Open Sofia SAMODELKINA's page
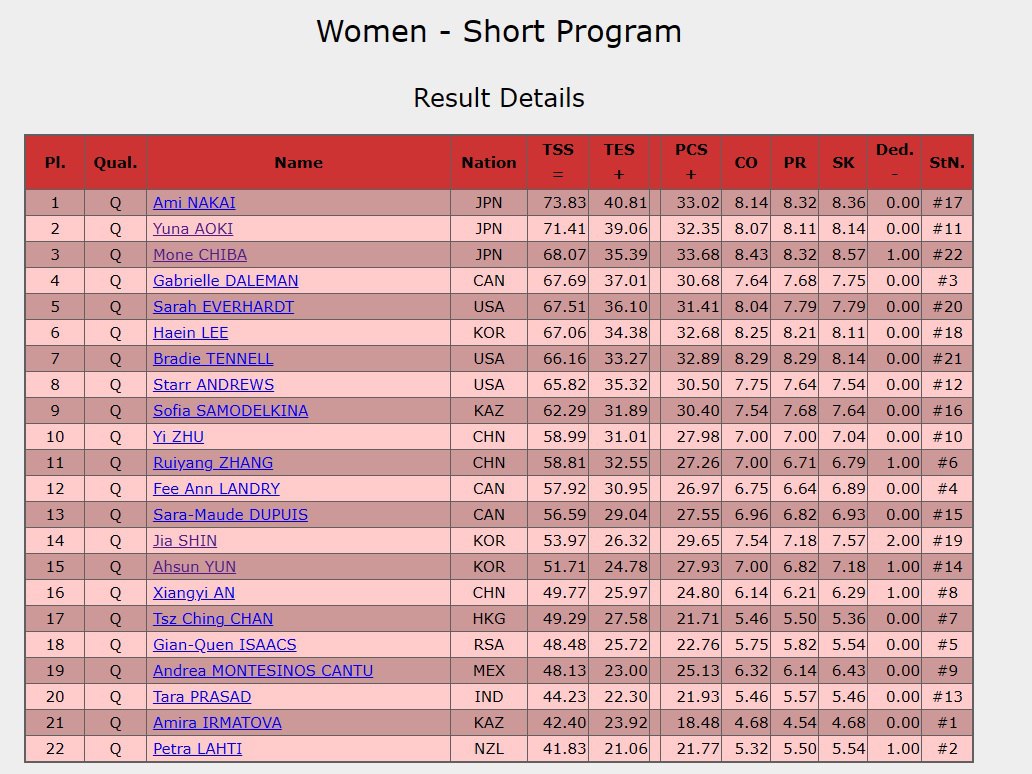Image resolution: width=1032 pixels, height=774 pixels. pos(230,411)
